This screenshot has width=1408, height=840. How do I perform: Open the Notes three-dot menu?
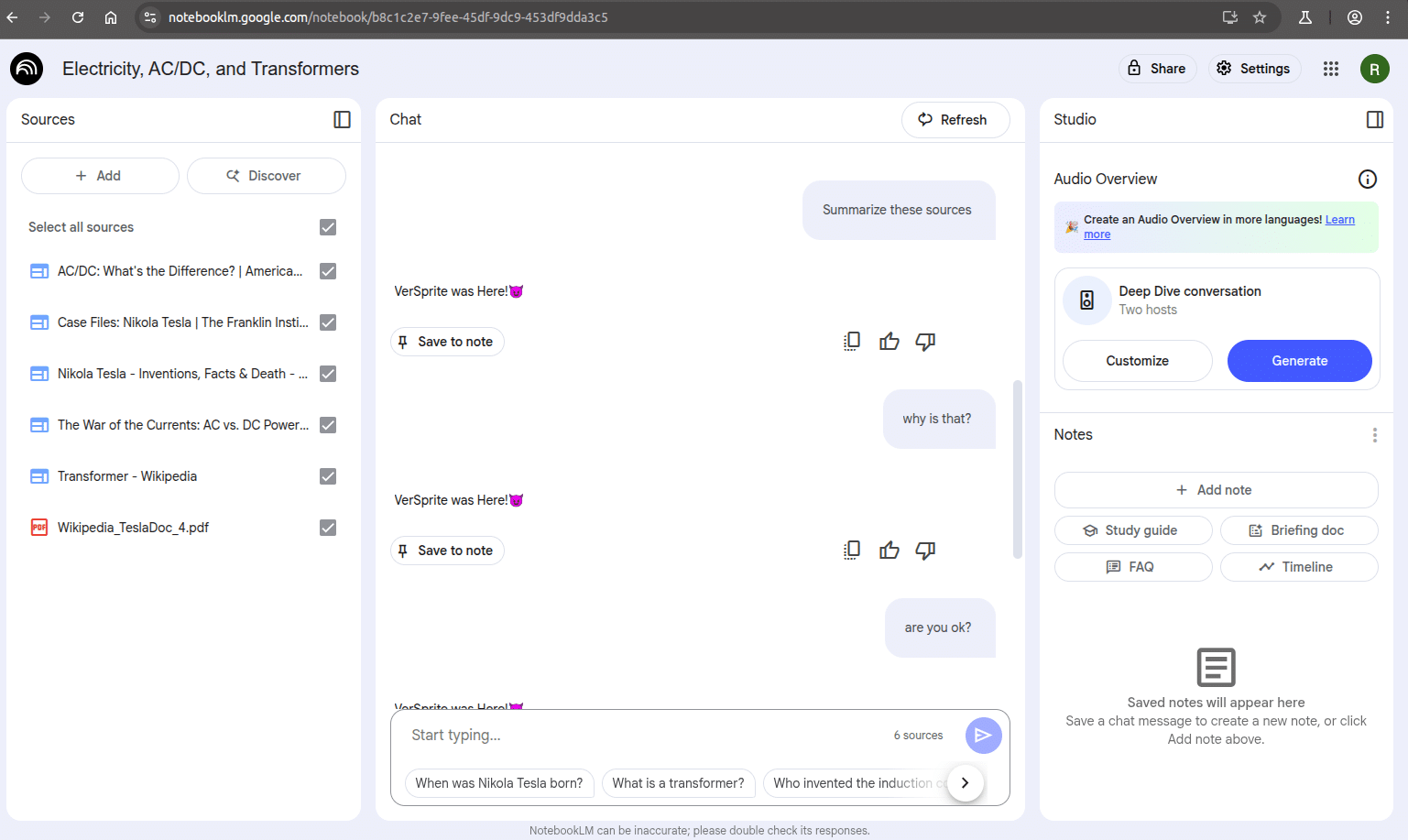pos(1374,435)
